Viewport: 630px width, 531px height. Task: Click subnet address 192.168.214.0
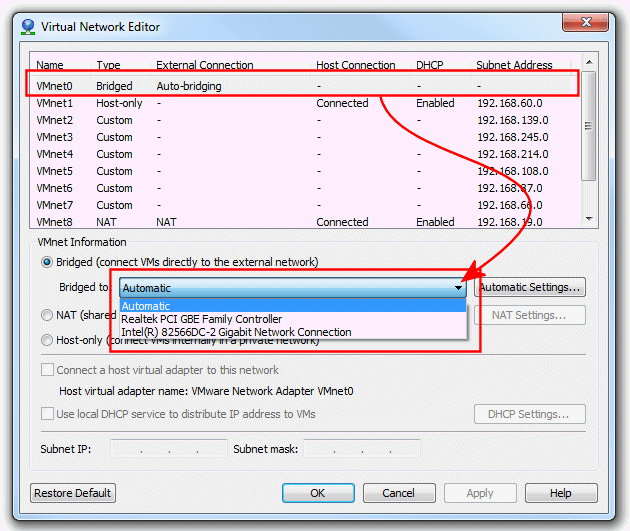pyautogui.click(x=513, y=154)
